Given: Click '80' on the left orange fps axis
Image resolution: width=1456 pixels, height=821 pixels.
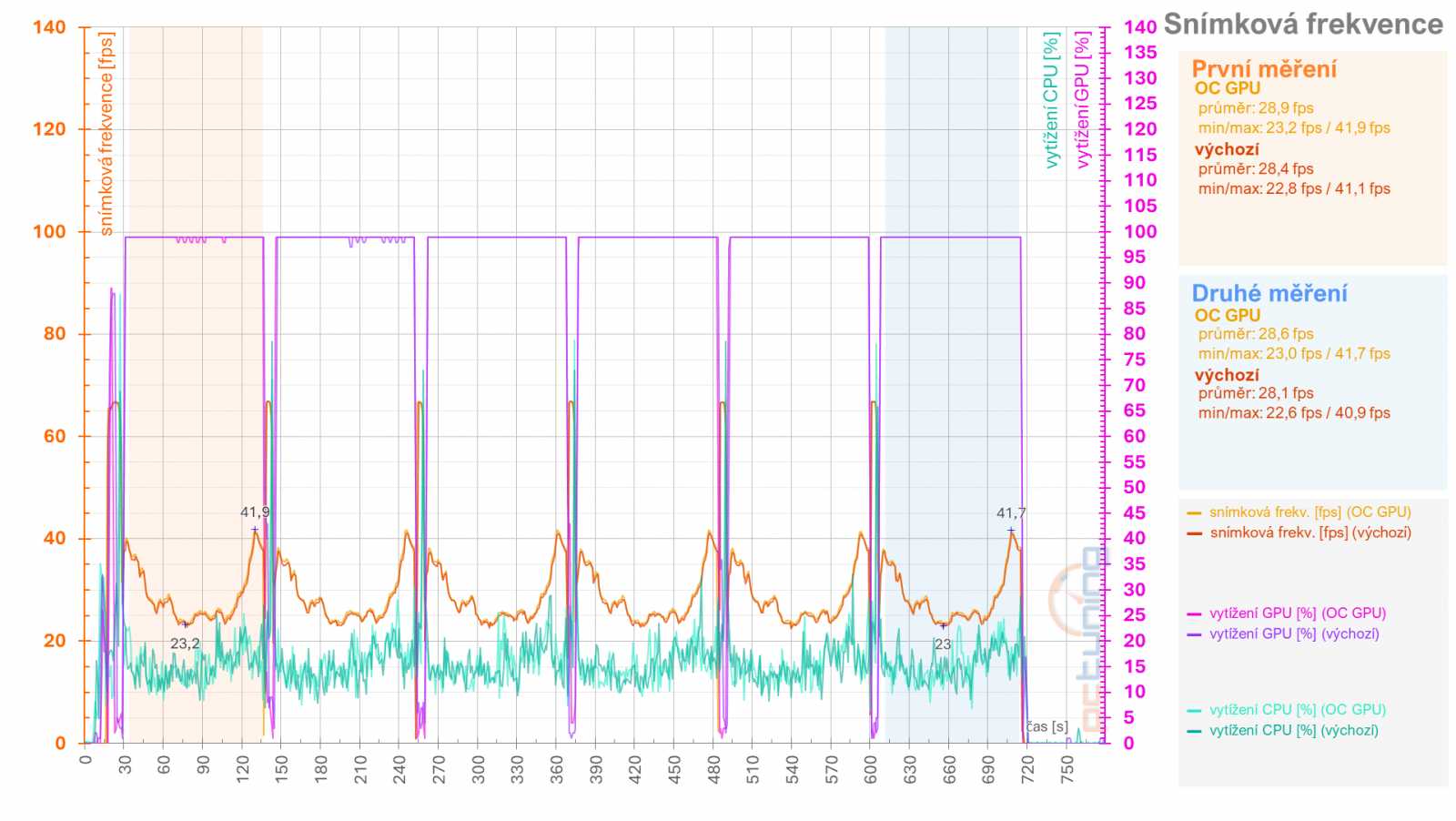Looking at the screenshot, I should coord(55,334).
